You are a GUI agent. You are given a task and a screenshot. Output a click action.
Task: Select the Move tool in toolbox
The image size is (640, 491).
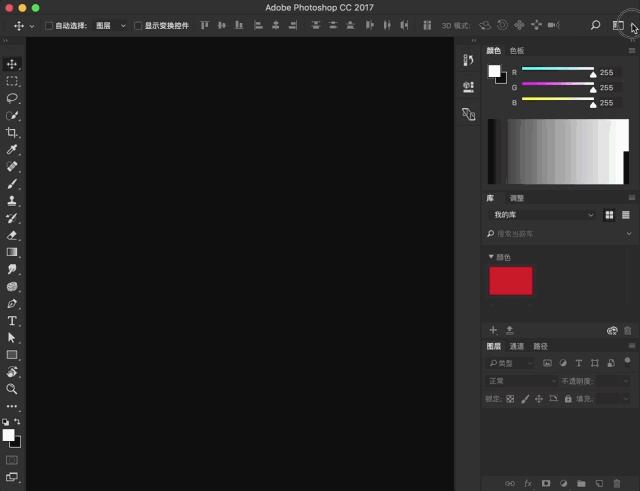point(12,64)
